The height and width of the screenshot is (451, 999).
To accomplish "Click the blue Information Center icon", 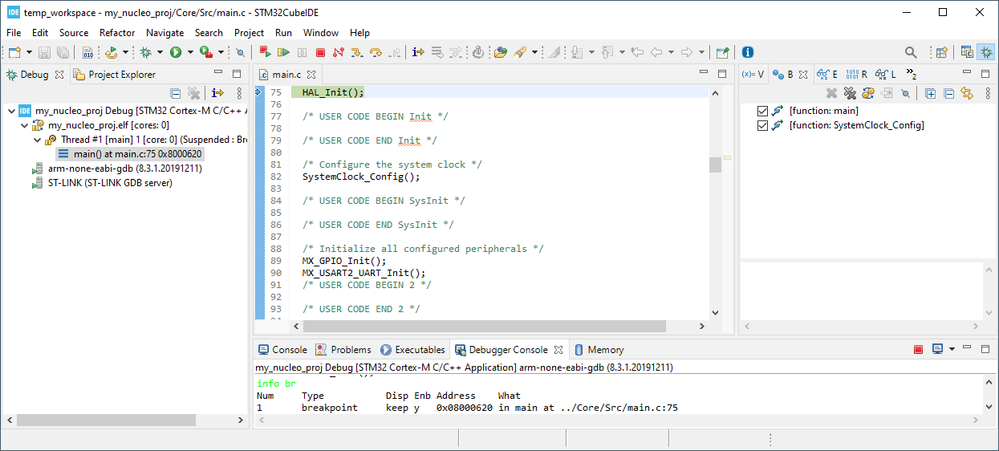I will click(x=748, y=52).
